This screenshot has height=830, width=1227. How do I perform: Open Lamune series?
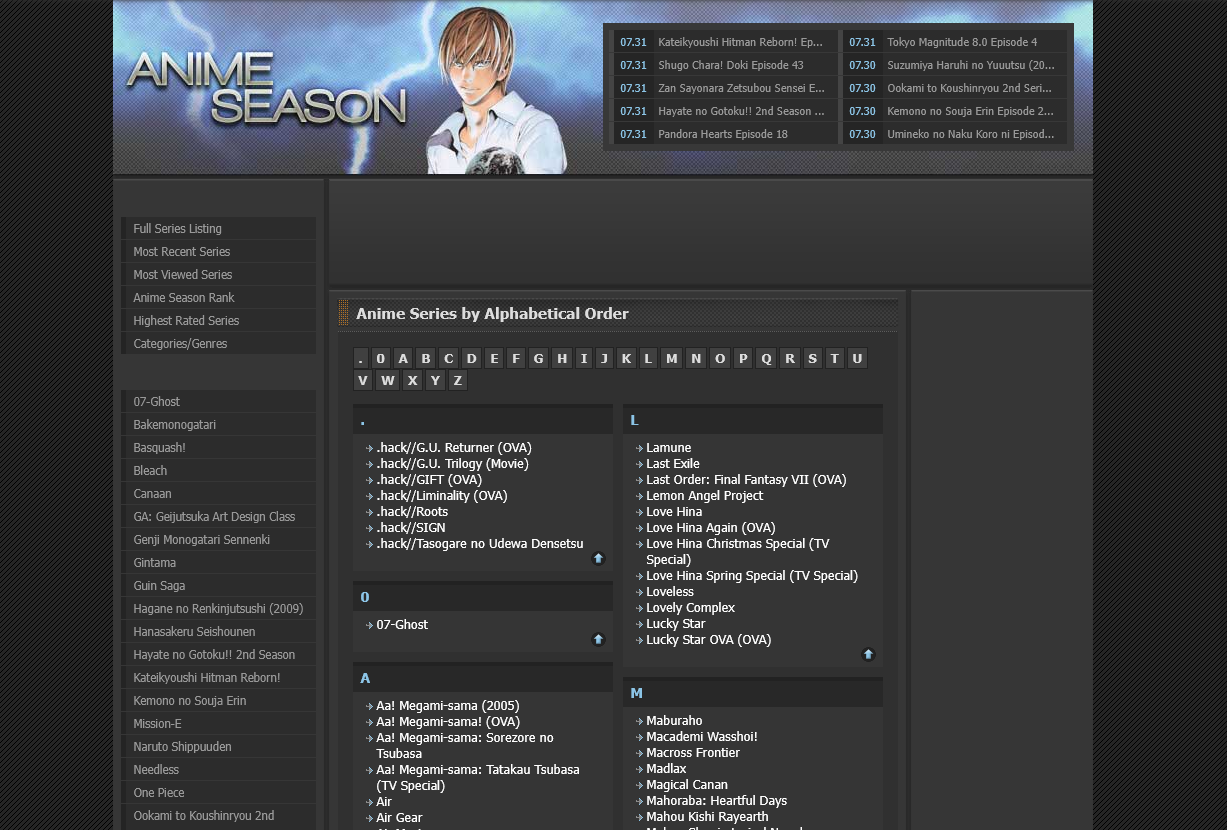pos(668,448)
